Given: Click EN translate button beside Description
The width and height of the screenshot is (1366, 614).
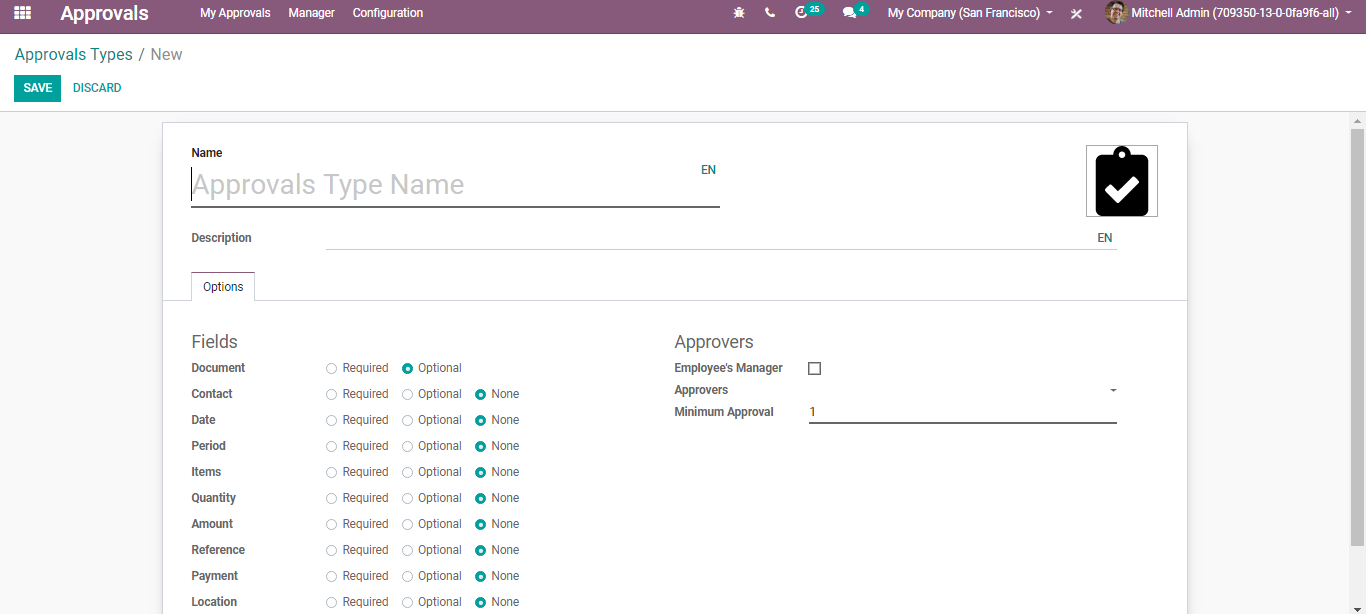Looking at the screenshot, I should (1105, 238).
